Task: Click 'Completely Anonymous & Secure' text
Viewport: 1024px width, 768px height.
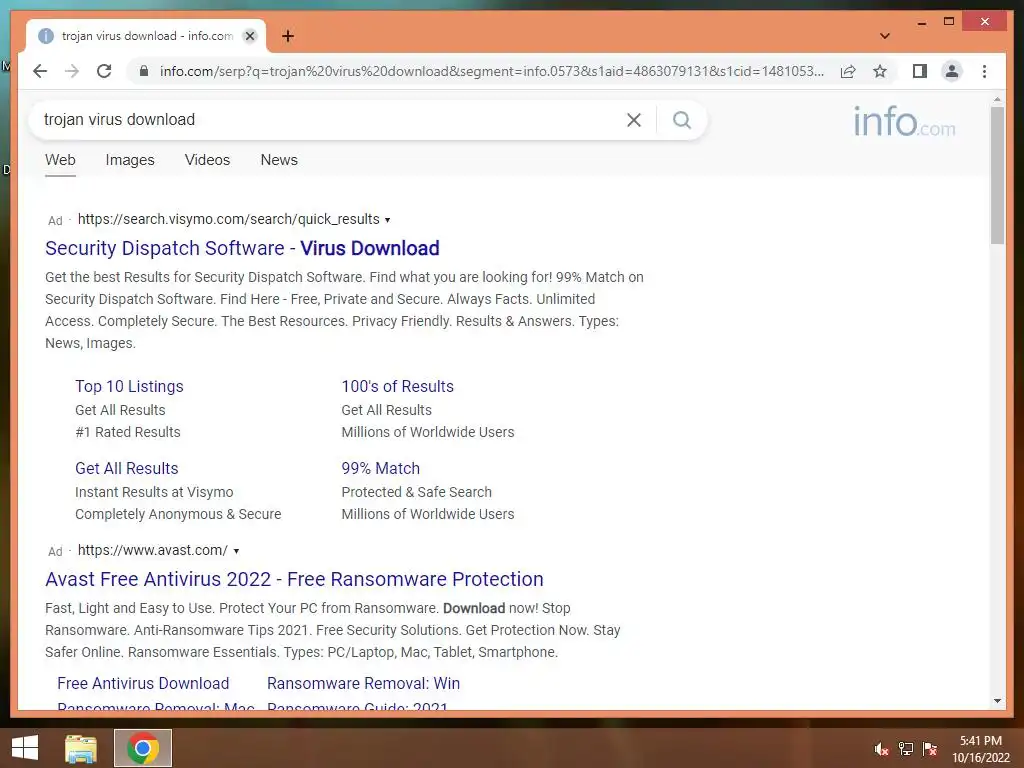Action: click(x=178, y=515)
